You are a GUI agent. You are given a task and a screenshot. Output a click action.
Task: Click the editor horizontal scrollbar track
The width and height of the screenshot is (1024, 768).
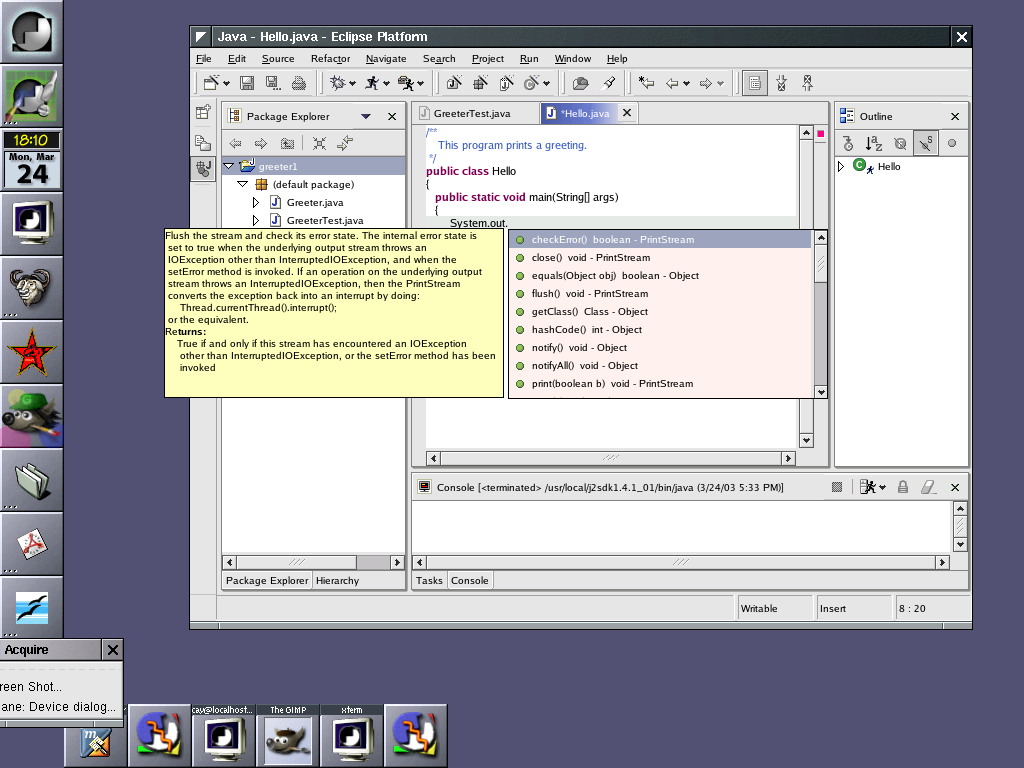coord(611,458)
